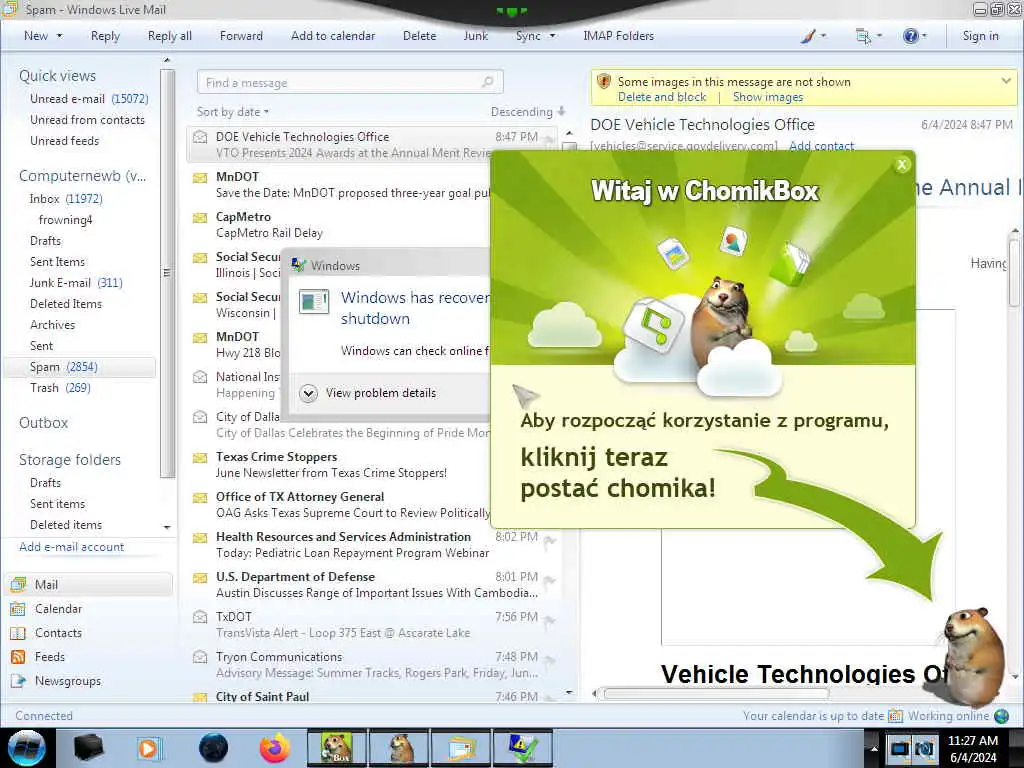Screen dimensions: 1024x768
Task: Click the envelope icon of the Texas Crime Stoppers message
Action: click(x=200, y=457)
